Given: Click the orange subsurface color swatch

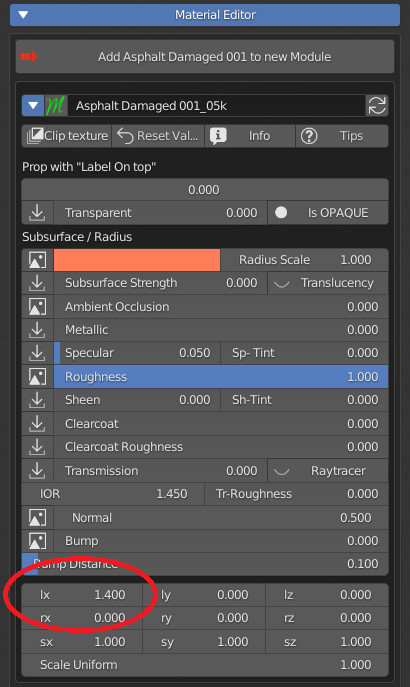Looking at the screenshot, I should pos(137,260).
